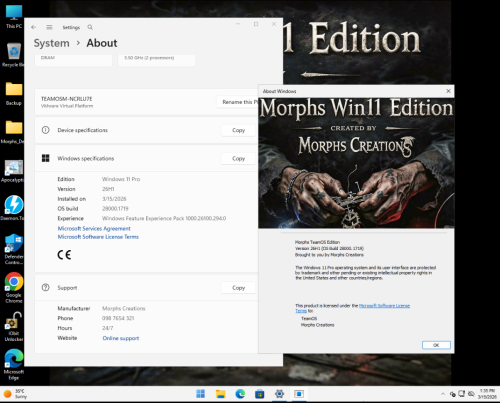The width and height of the screenshot is (500, 403).
Task: Copy the Windows specifications details
Action: click(238, 159)
